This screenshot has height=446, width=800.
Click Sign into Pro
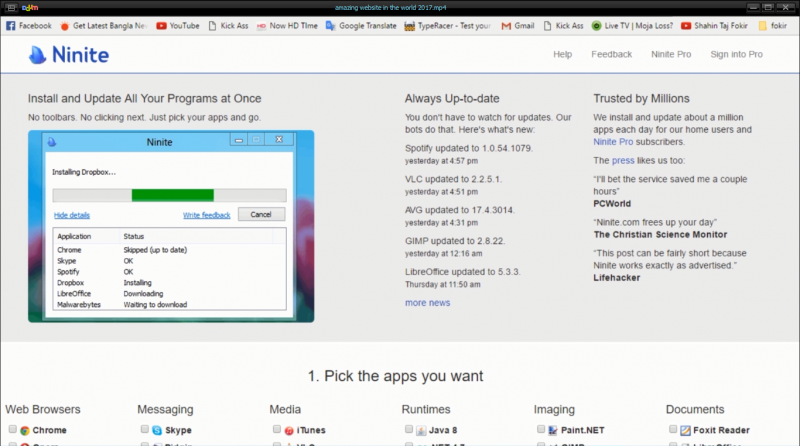[736, 54]
